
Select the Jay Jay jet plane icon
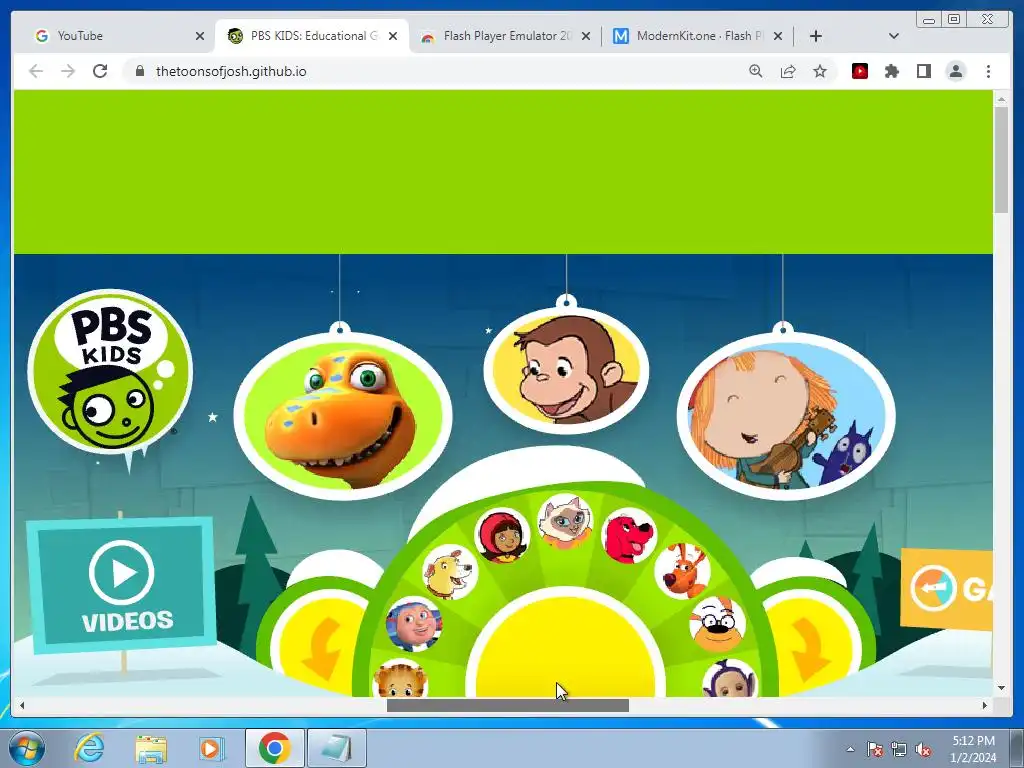(413, 624)
